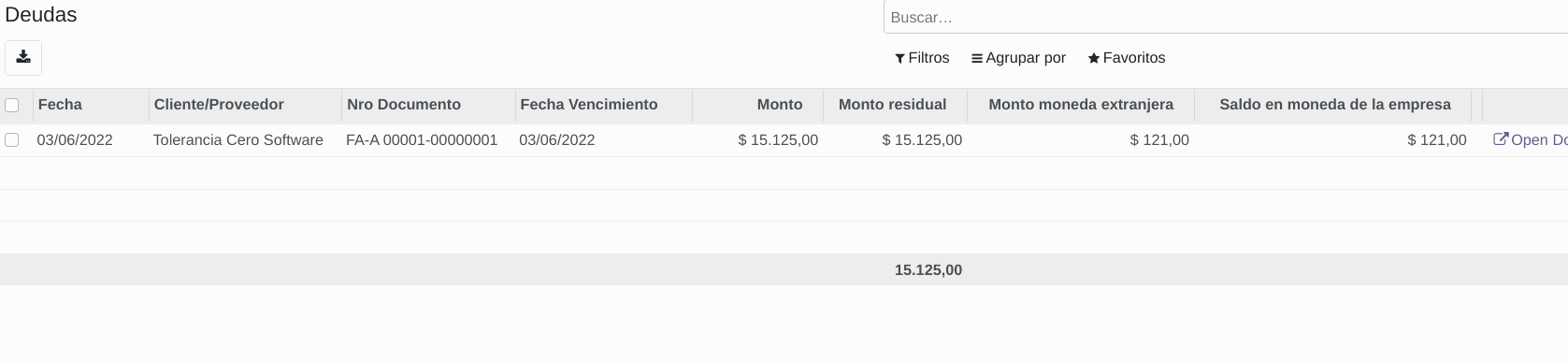Click the Open Document link in row

point(1530,139)
